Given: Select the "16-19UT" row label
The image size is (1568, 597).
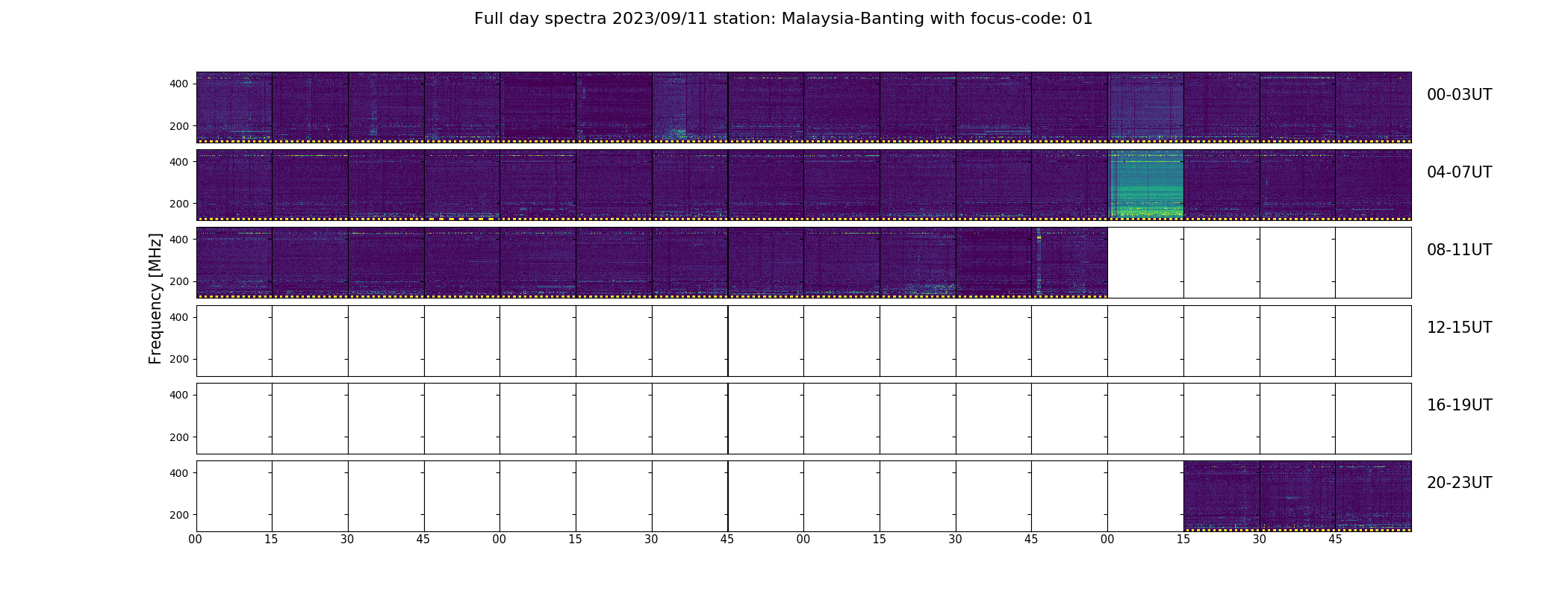Looking at the screenshot, I should click(x=1459, y=405).
